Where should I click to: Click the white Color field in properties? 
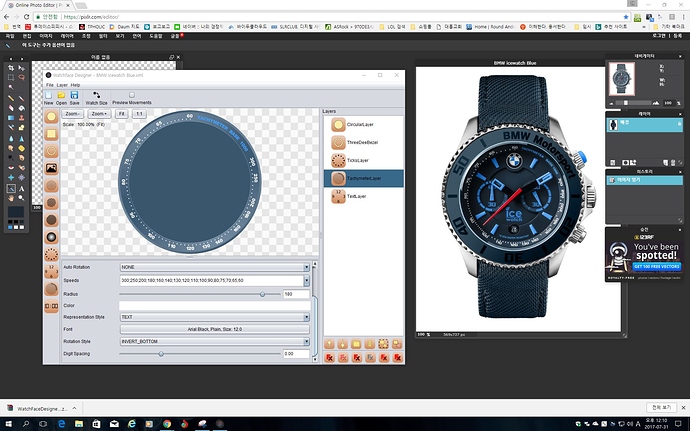pyautogui.click(x=215, y=306)
